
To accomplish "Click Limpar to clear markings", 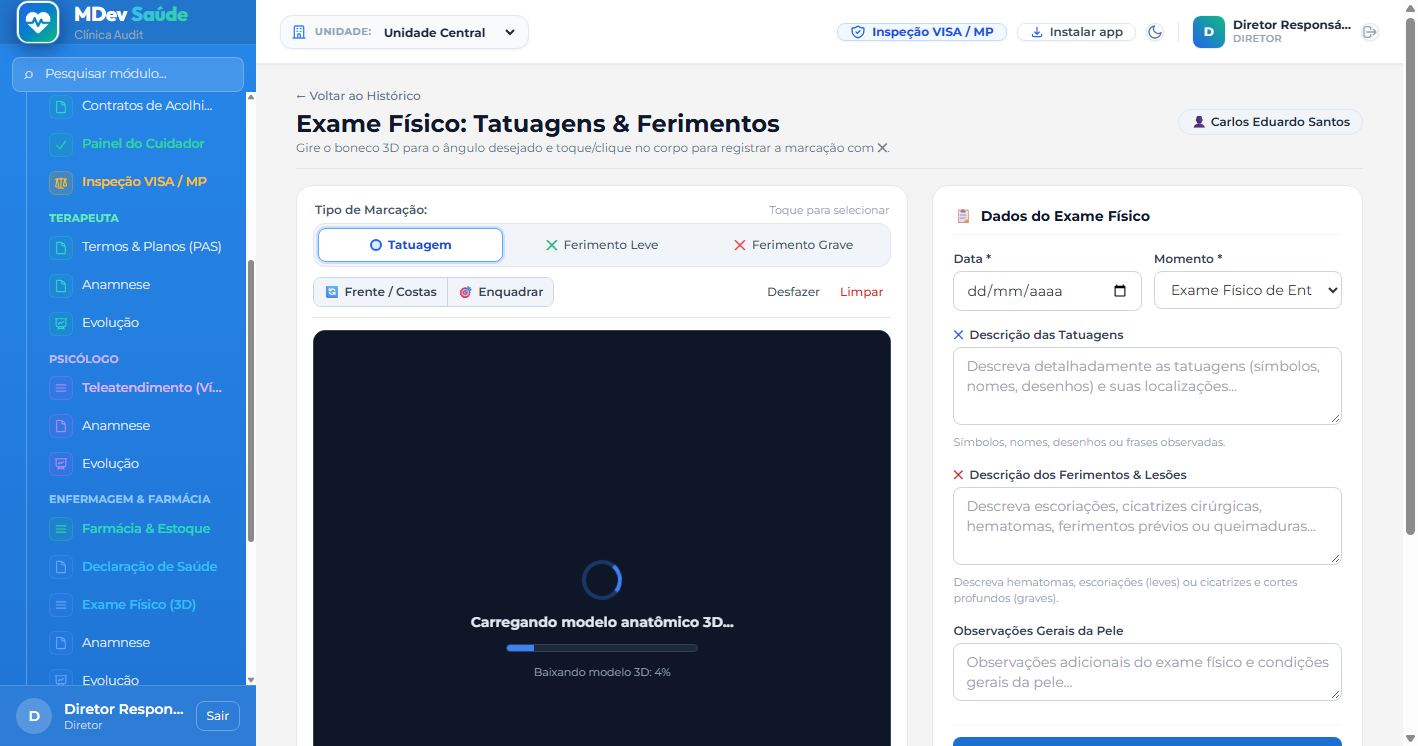I will point(862,292).
